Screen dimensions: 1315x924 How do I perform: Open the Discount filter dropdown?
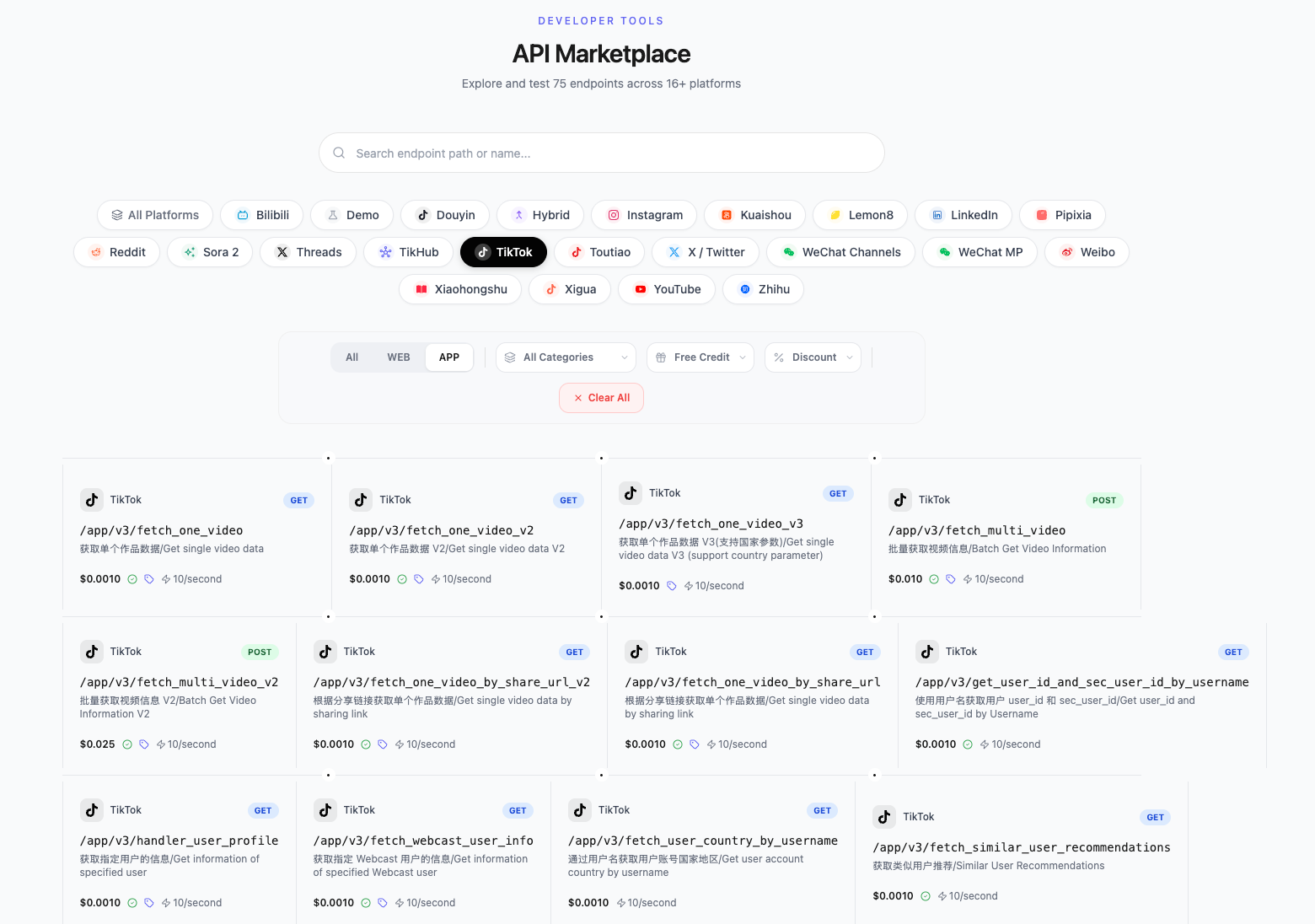pyautogui.click(x=812, y=357)
